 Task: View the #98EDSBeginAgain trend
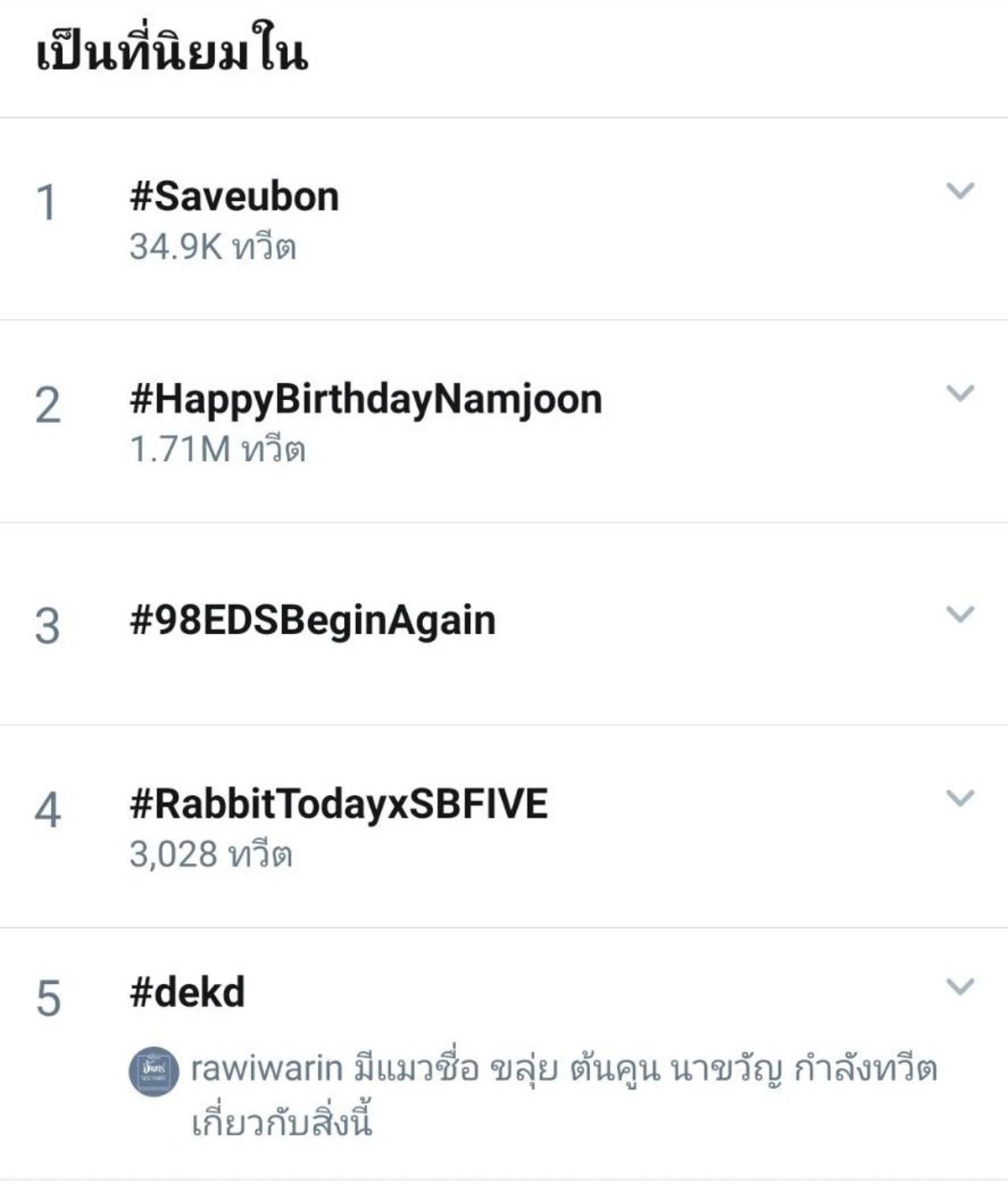click(x=313, y=621)
